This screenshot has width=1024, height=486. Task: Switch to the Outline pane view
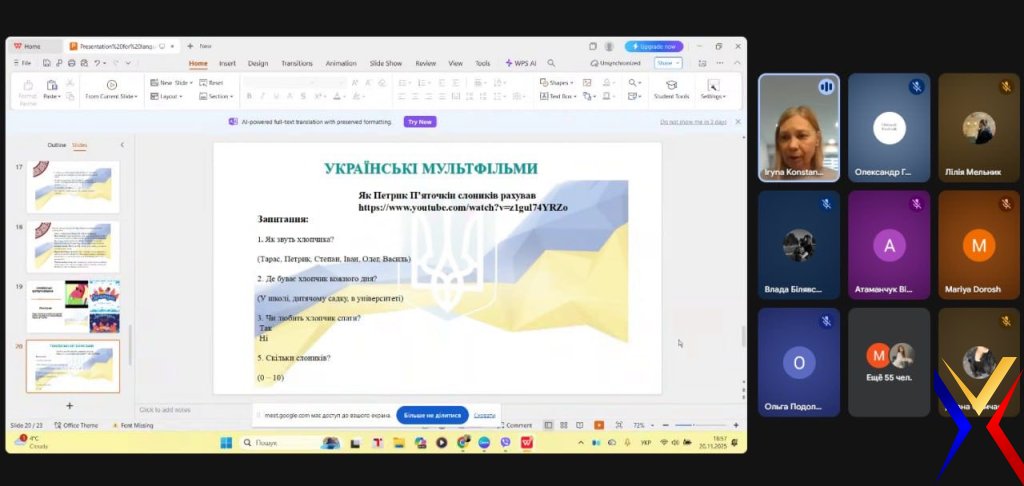(x=57, y=145)
